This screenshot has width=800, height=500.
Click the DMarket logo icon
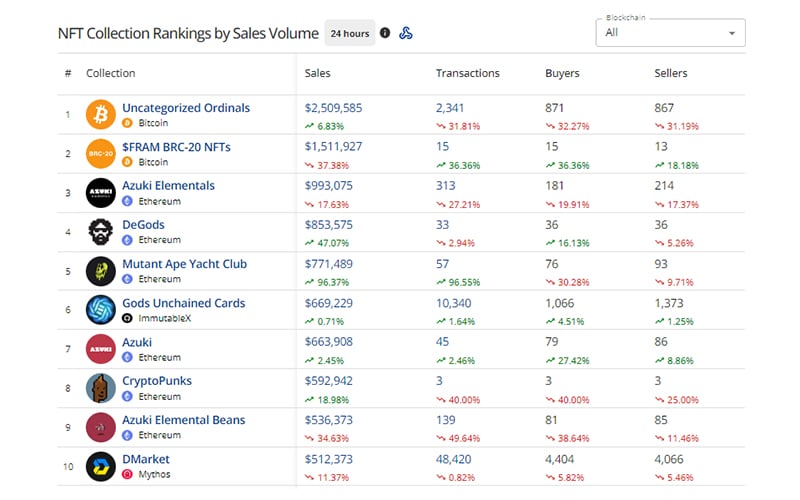(x=101, y=466)
